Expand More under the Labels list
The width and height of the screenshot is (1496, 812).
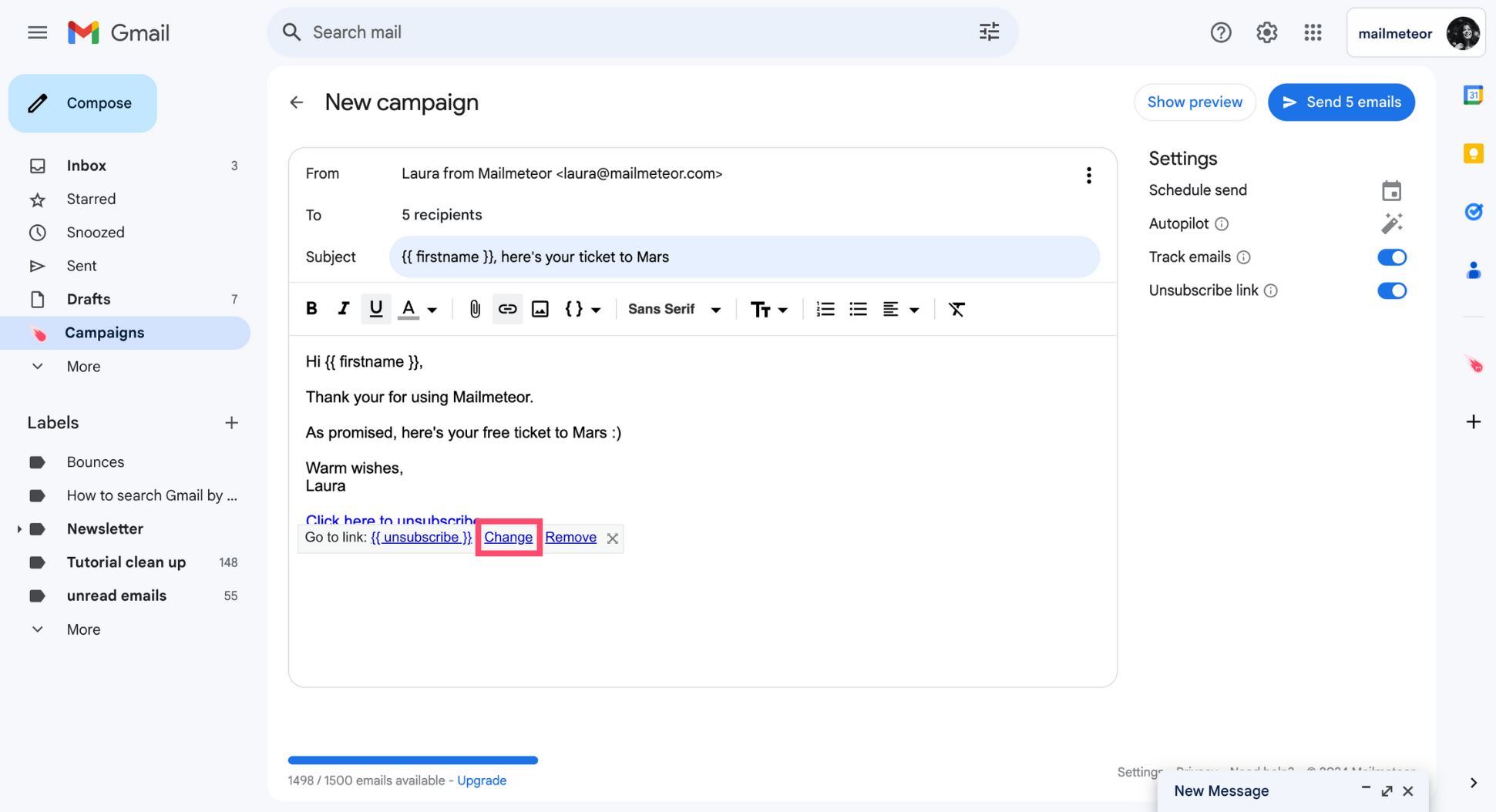coord(83,629)
